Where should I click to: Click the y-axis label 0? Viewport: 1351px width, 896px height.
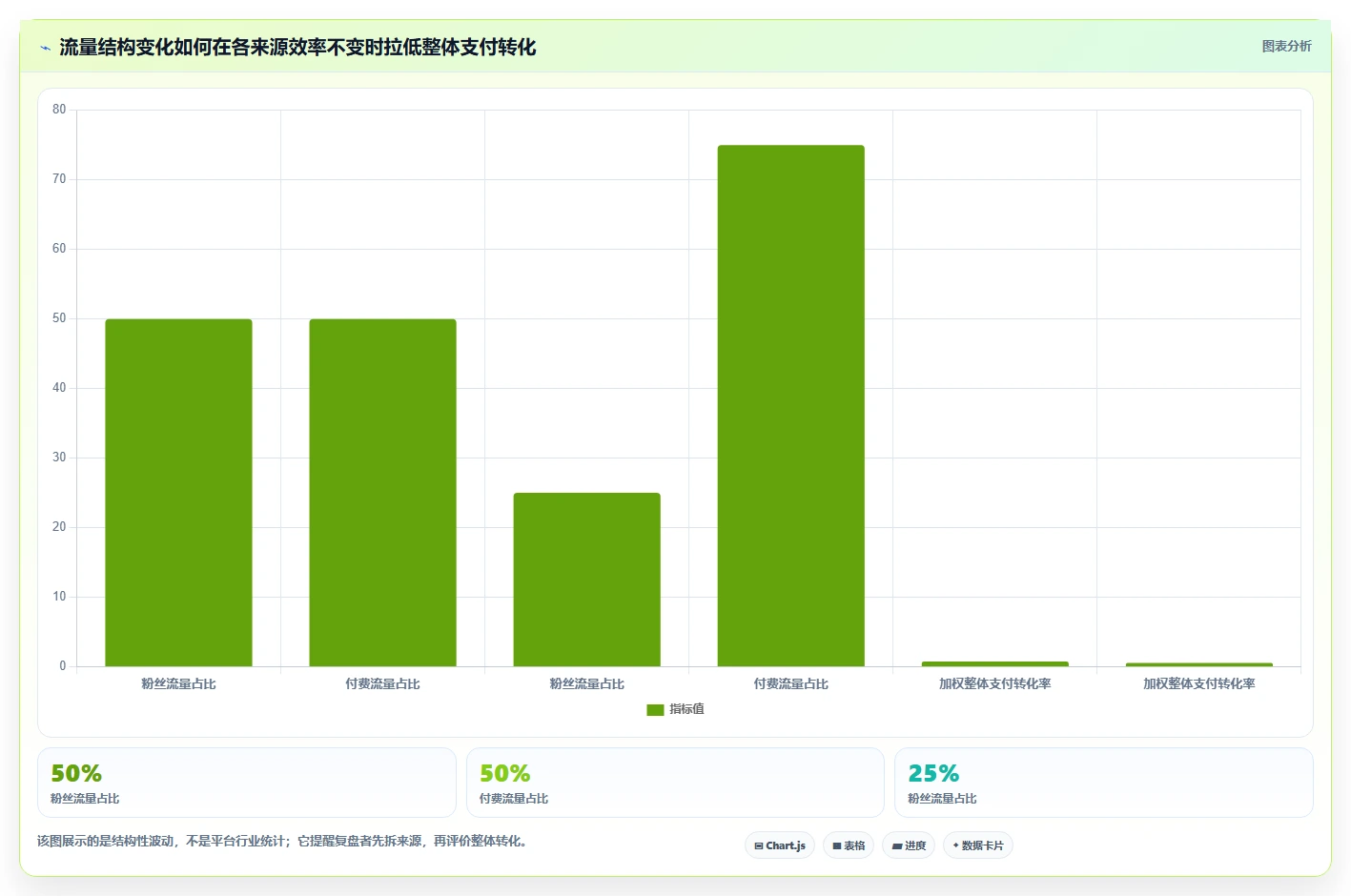(63, 666)
